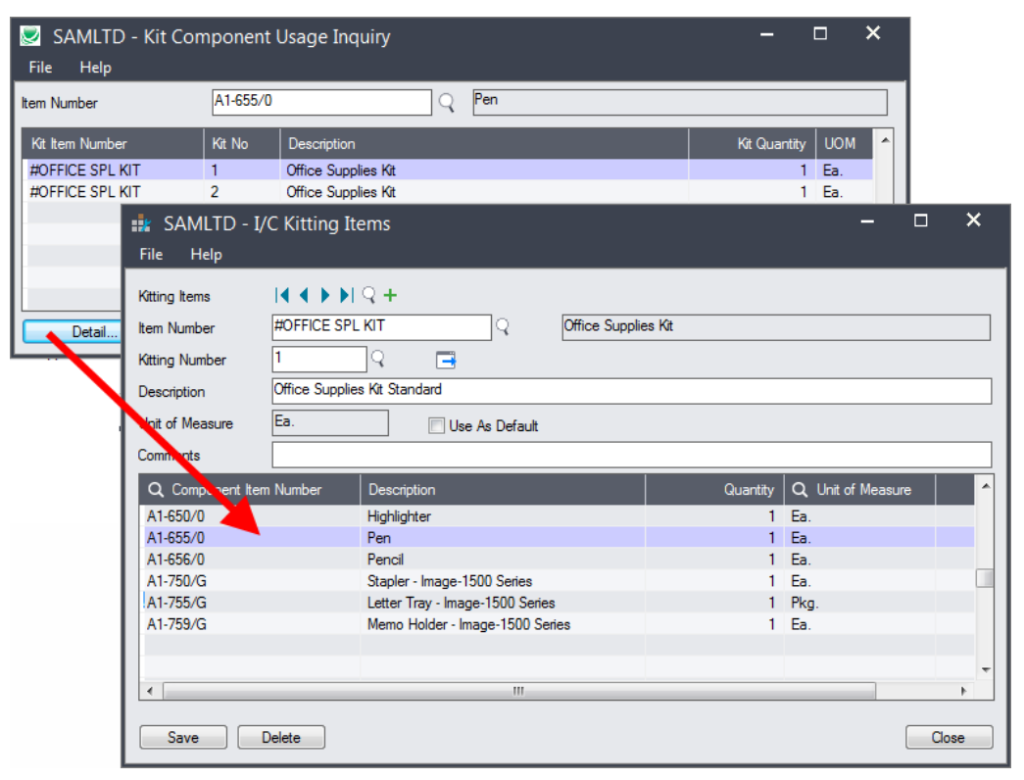Click magnifier in Component Item Number header
Image resolution: width=1024 pixels, height=780 pixels.
[x=155, y=490]
